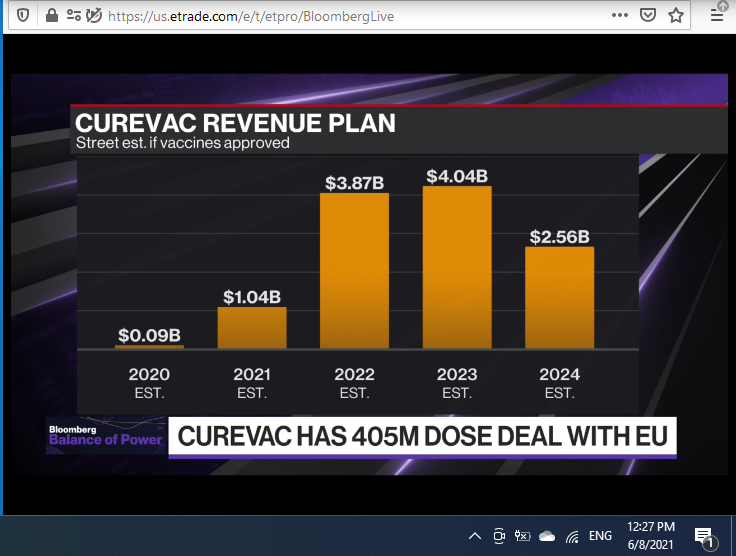
Task: Click the 2023 EST. axis label
Action: (x=457, y=383)
